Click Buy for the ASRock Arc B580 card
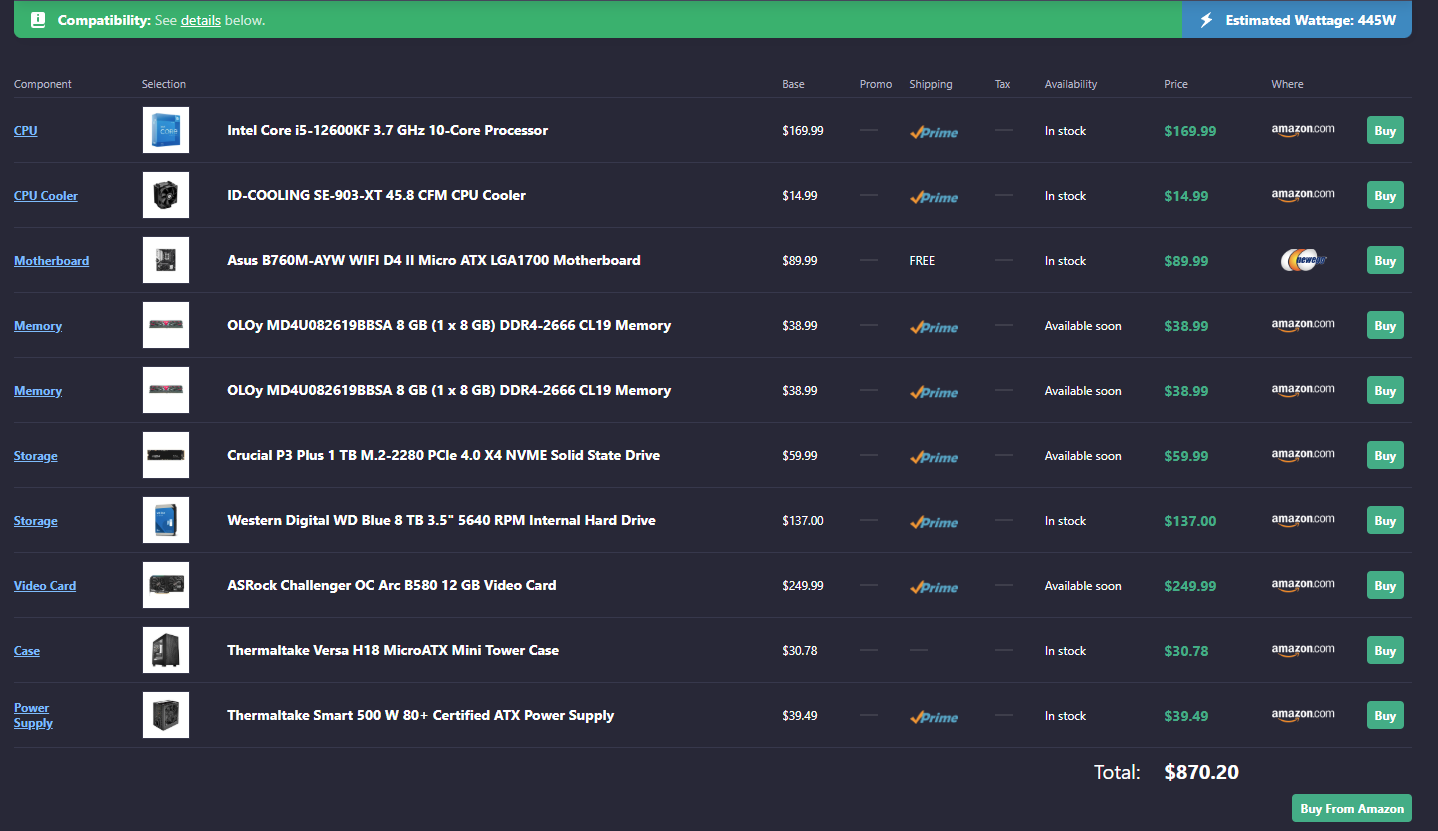 (1385, 585)
